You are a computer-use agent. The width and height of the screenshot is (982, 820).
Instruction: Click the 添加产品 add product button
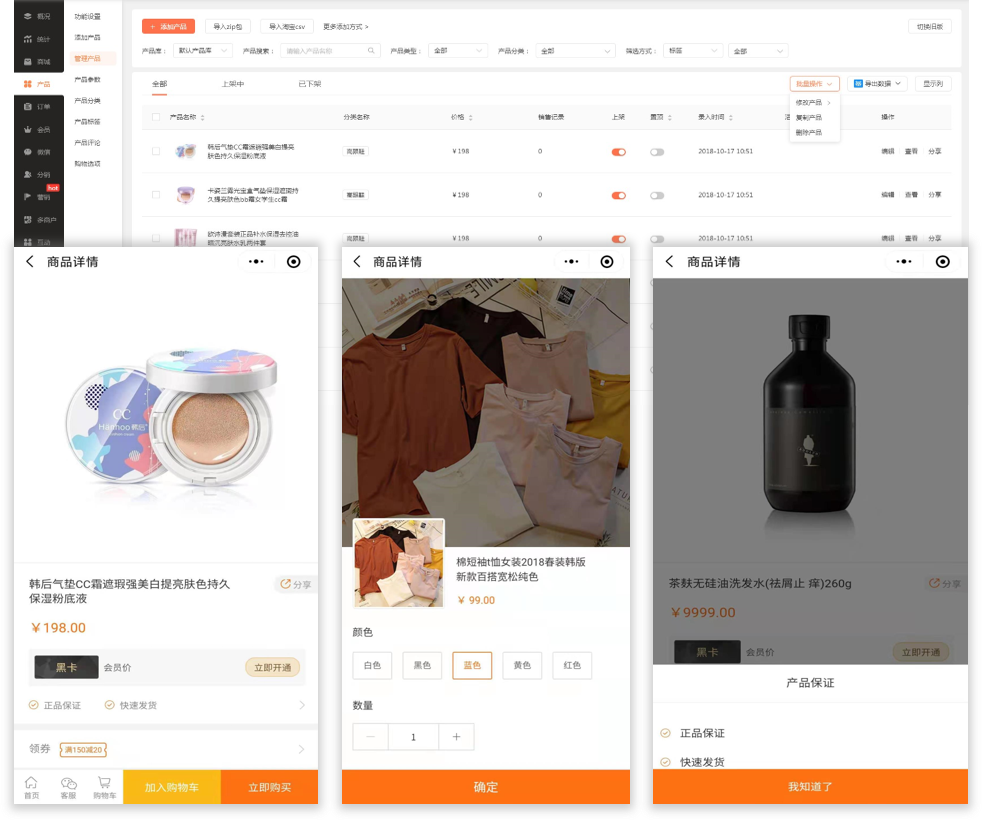tap(167, 25)
